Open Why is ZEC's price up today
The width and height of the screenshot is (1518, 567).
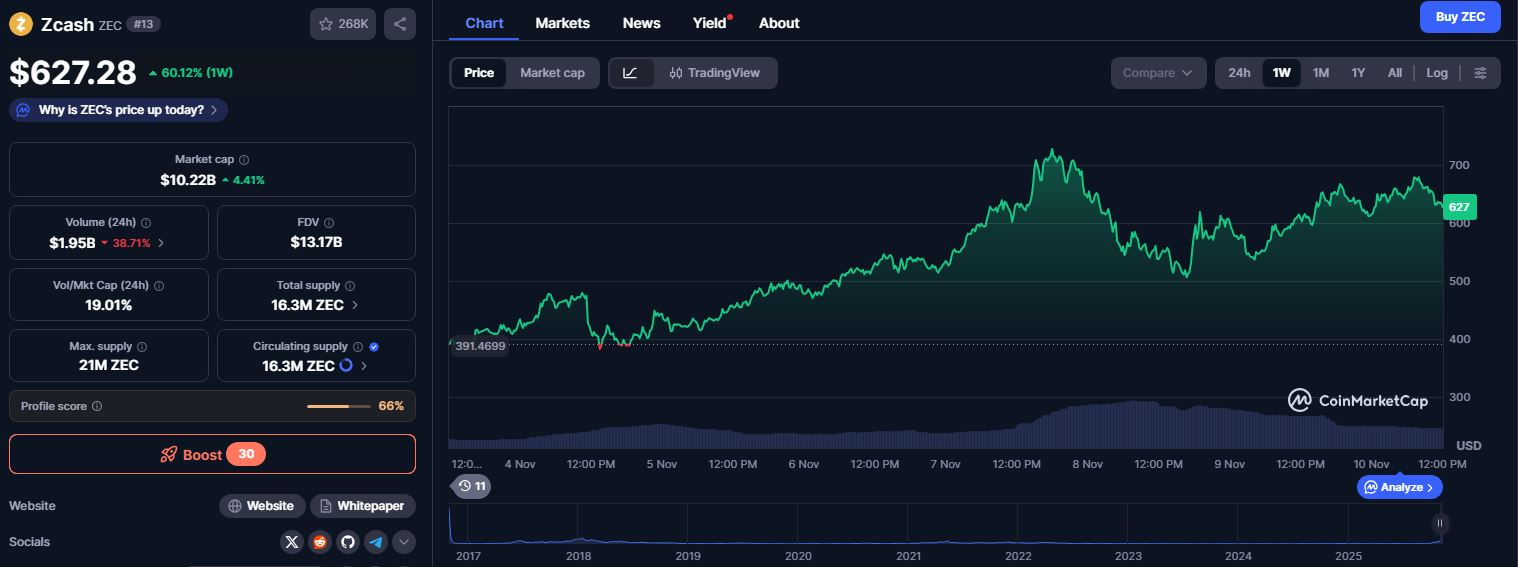click(119, 110)
